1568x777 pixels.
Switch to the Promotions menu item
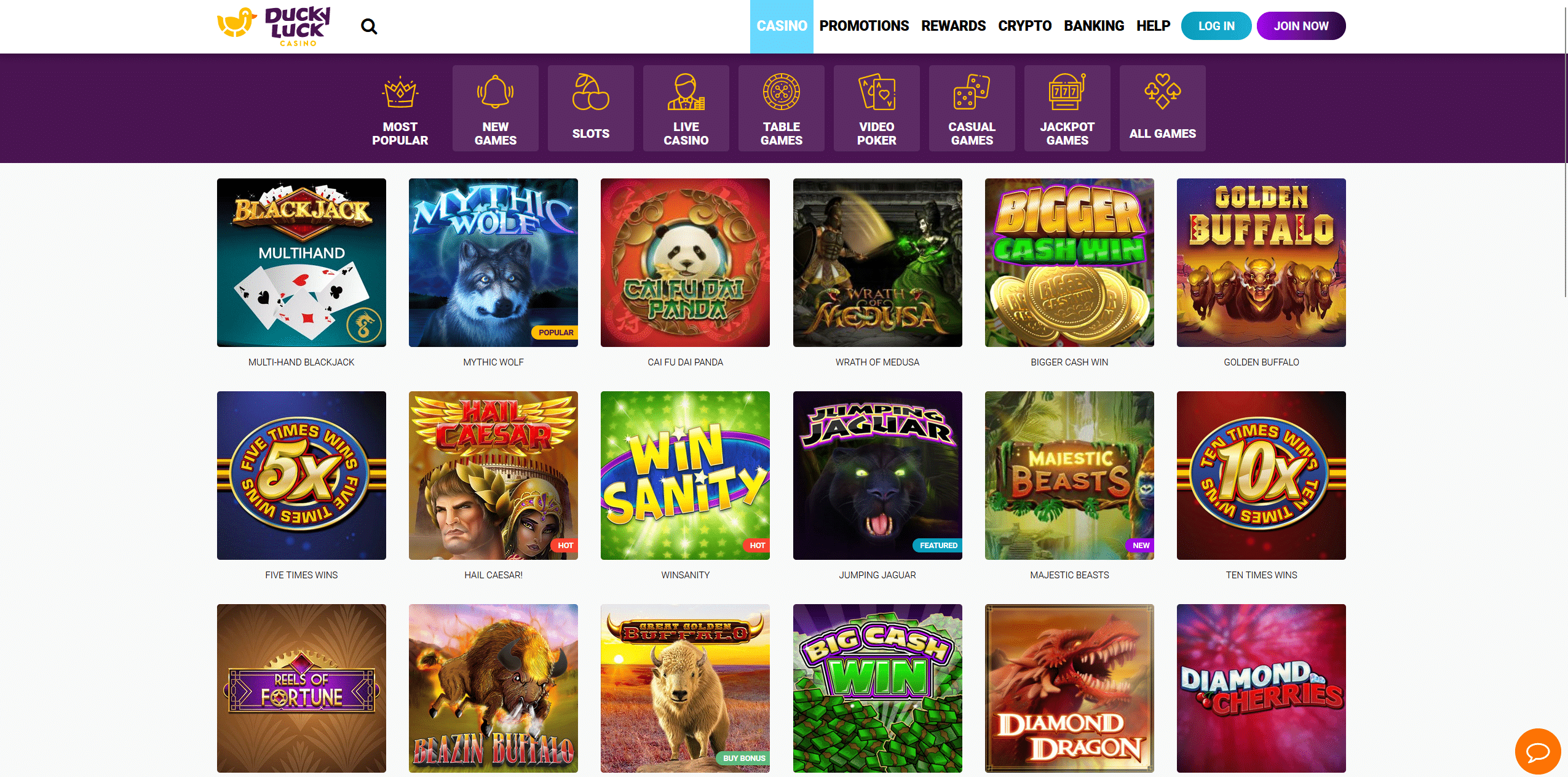864,26
